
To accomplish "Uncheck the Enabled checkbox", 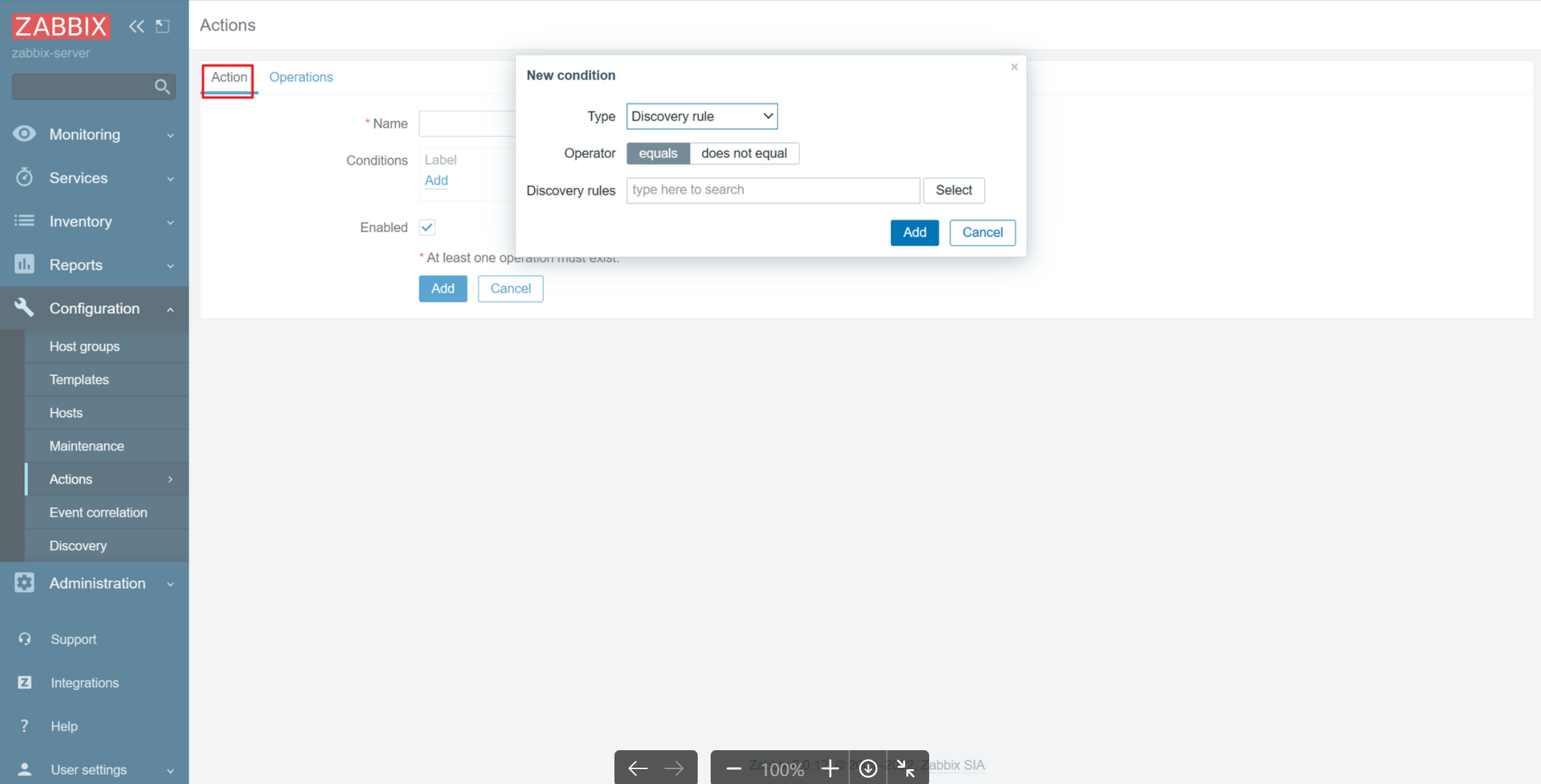I will coord(427,228).
